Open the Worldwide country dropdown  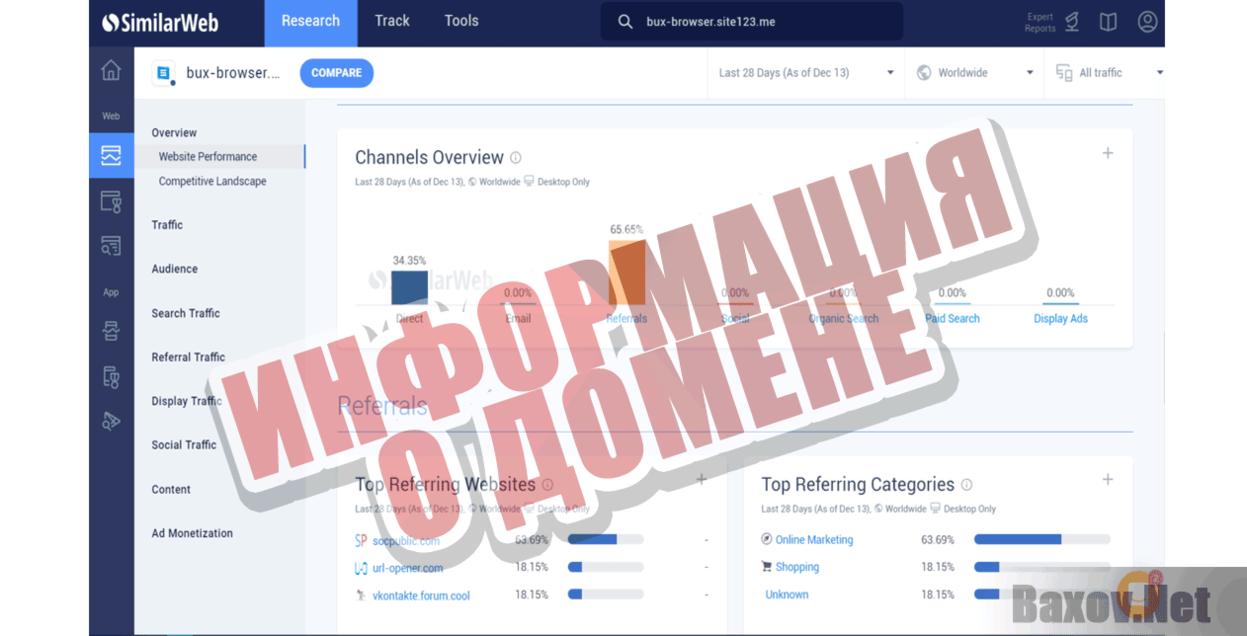tap(975, 73)
